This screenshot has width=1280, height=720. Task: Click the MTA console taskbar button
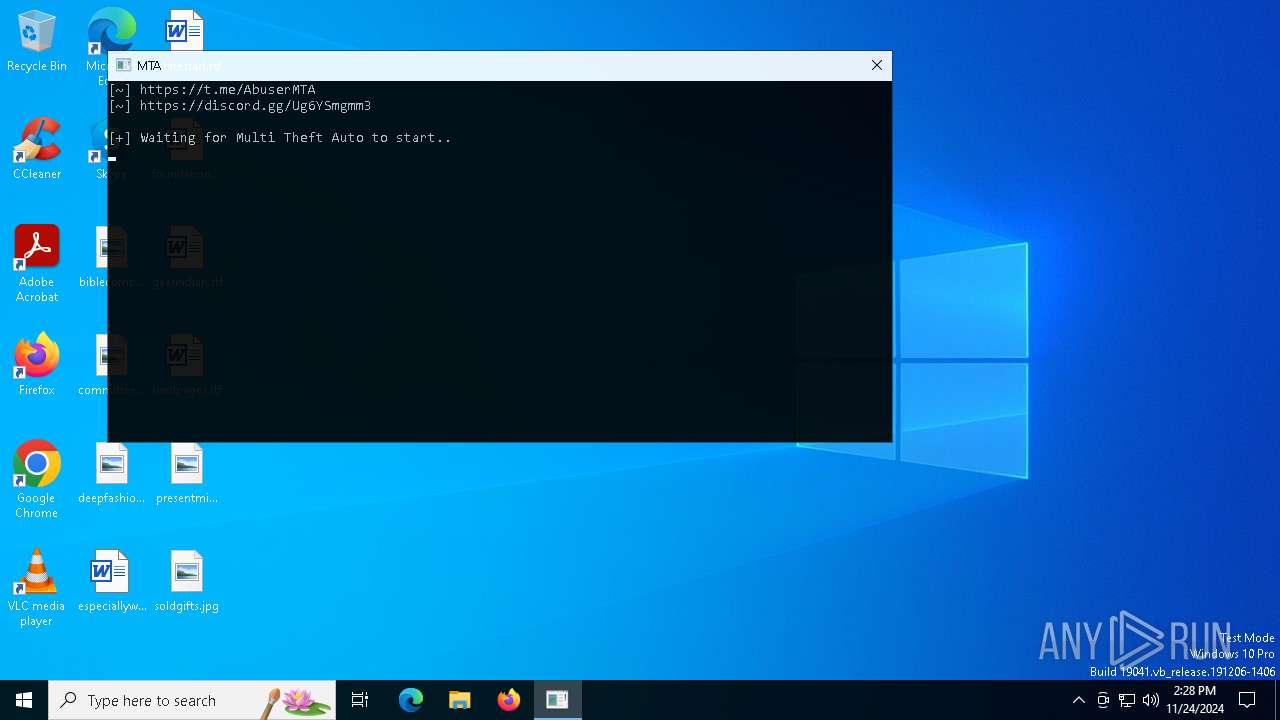pyautogui.click(x=557, y=700)
